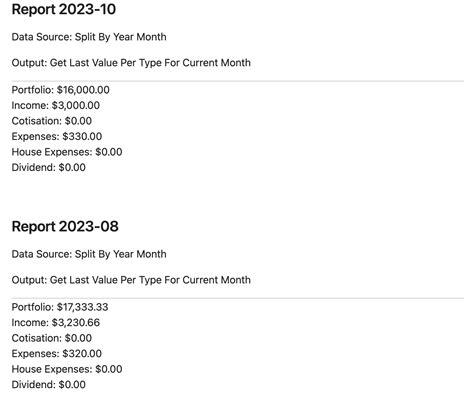Click divider line below 2023-10 Output text
This screenshot has height=393, width=474.
(238, 81)
